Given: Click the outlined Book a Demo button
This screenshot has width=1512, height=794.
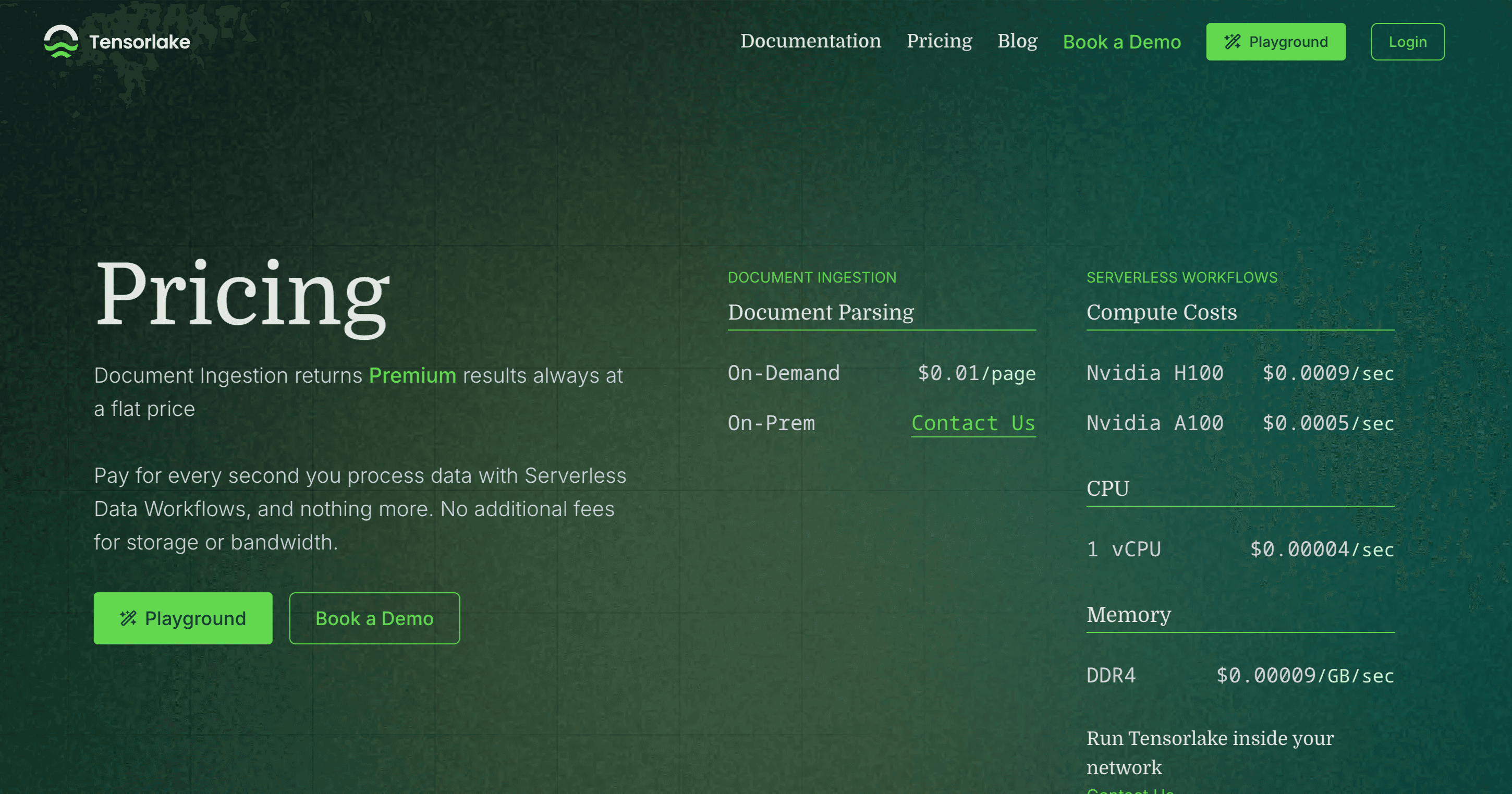Looking at the screenshot, I should tap(374, 618).
